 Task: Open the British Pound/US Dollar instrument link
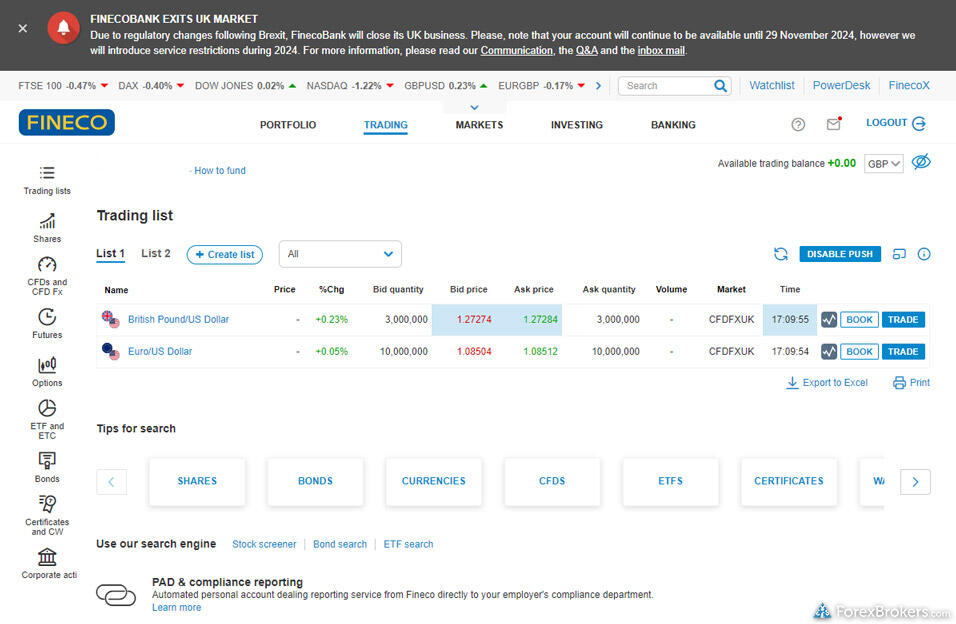(x=178, y=320)
